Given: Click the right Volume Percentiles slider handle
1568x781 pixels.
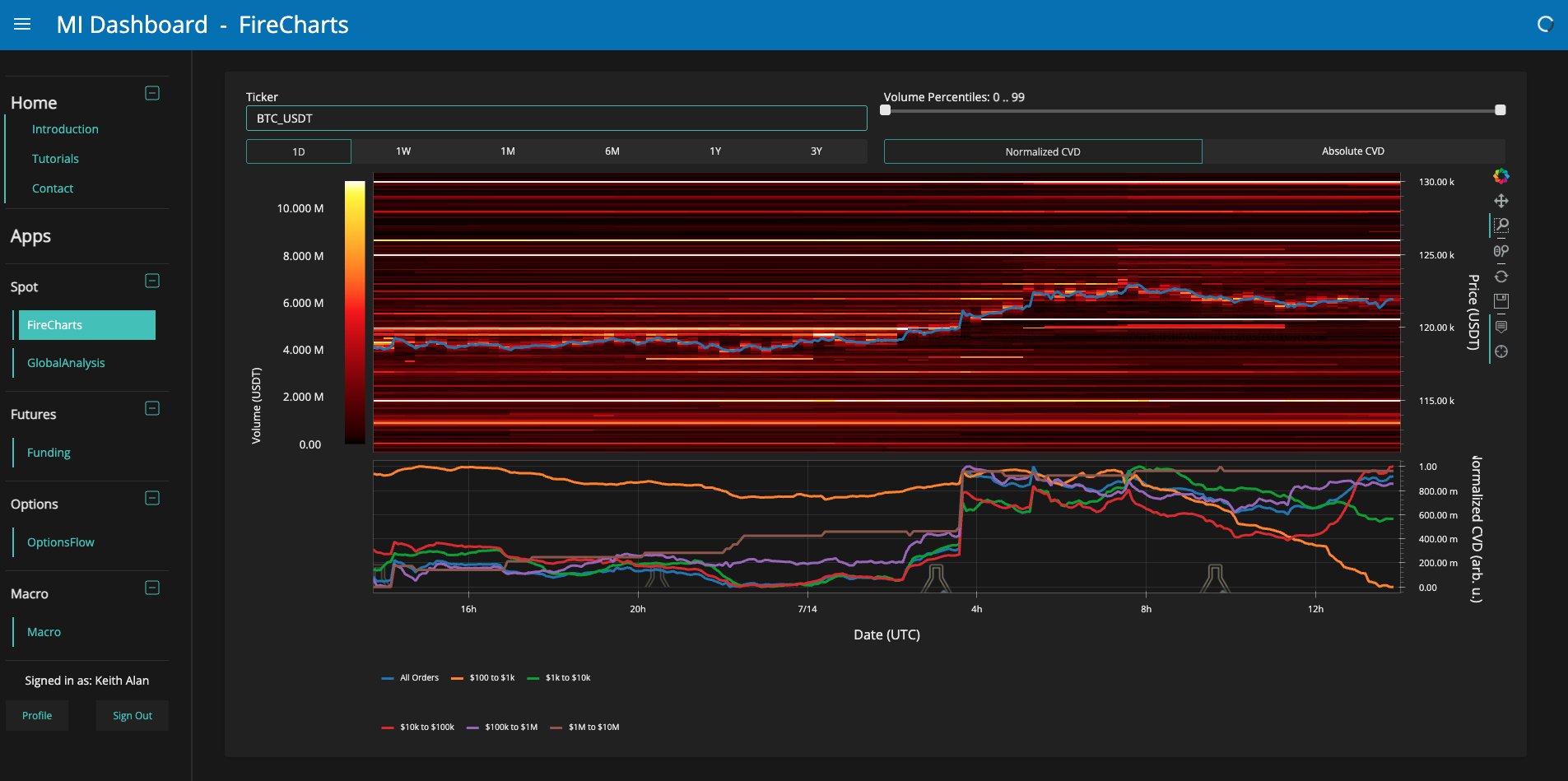Looking at the screenshot, I should (x=1500, y=110).
